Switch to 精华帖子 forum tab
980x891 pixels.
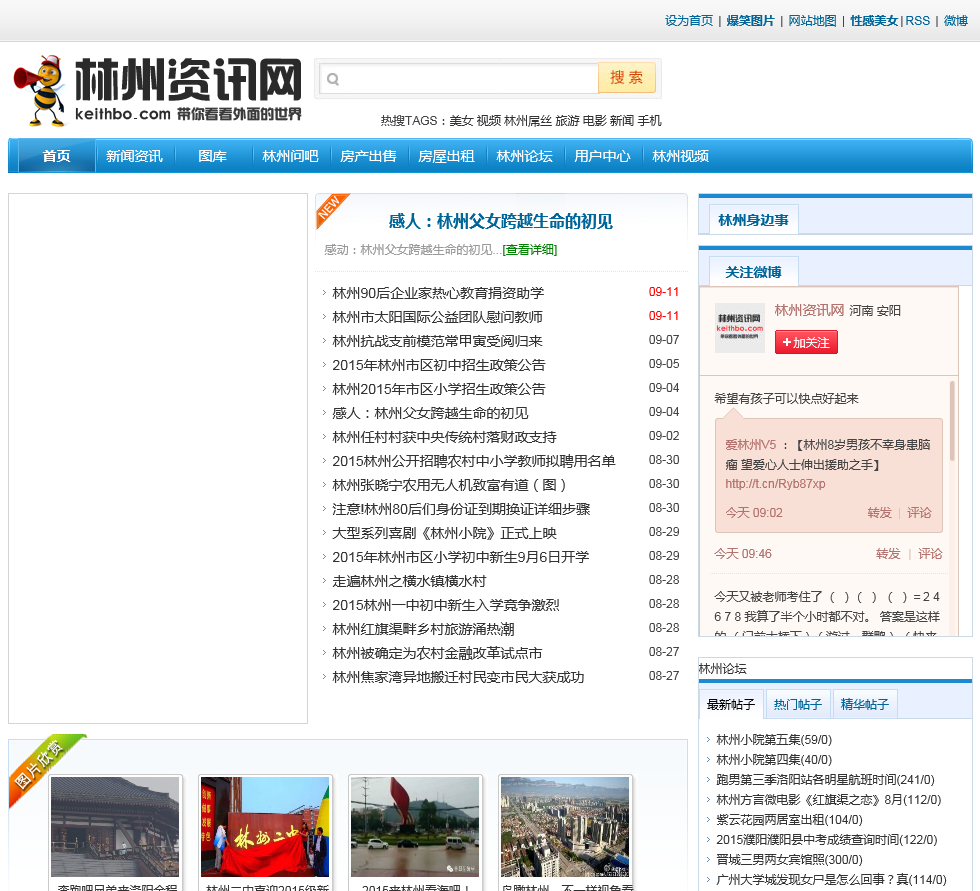865,704
